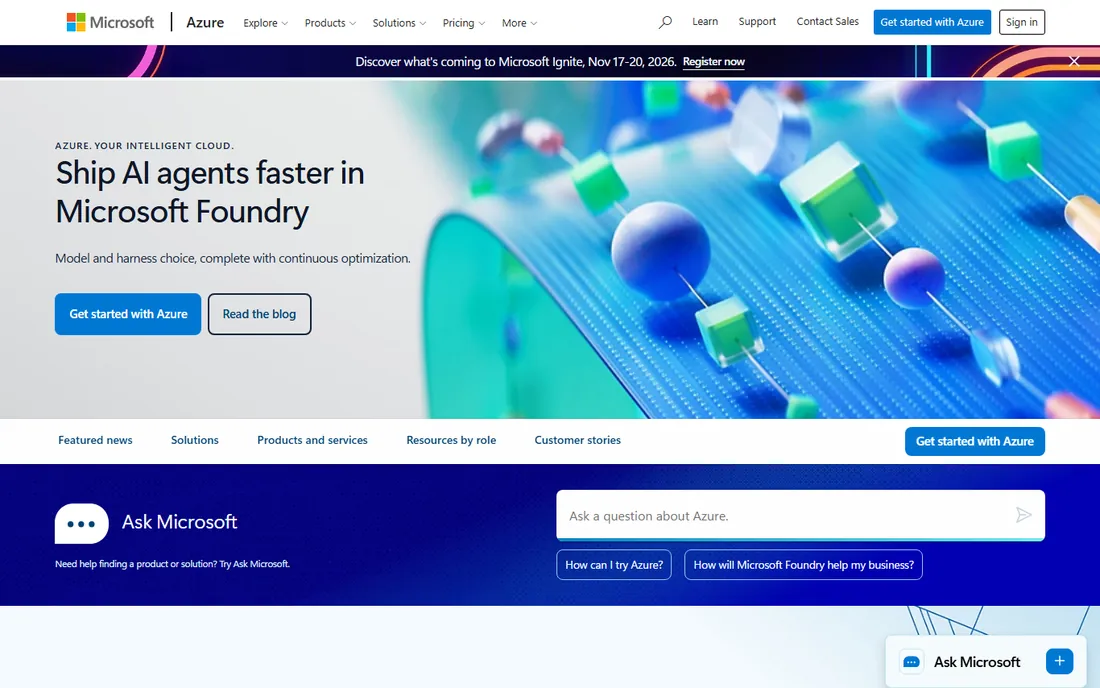Click Get started with Azure in section bar
The height and width of the screenshot is (688, 1100).
click(974, 441)
